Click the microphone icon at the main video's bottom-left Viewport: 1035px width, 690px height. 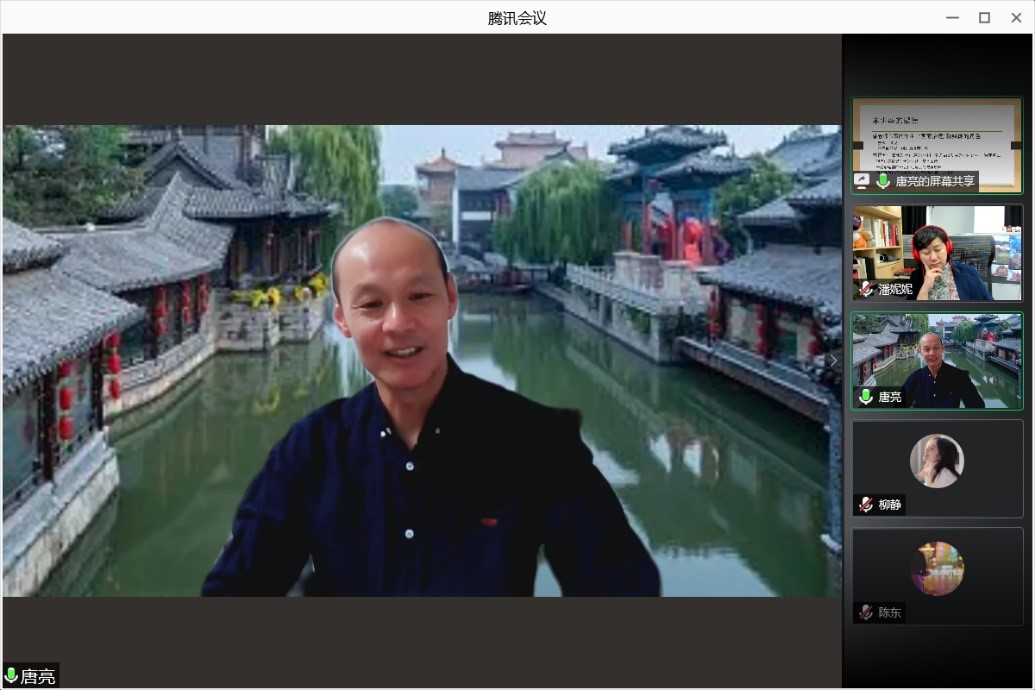tap(12, 677)
